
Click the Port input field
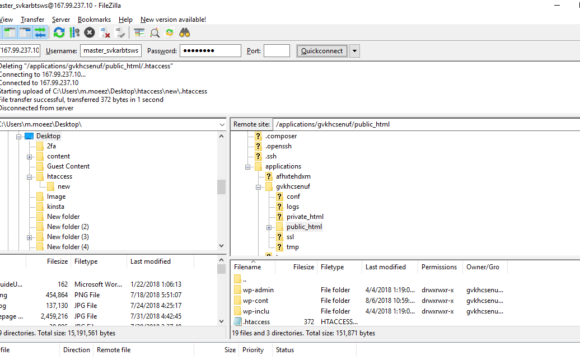point(276,50)
